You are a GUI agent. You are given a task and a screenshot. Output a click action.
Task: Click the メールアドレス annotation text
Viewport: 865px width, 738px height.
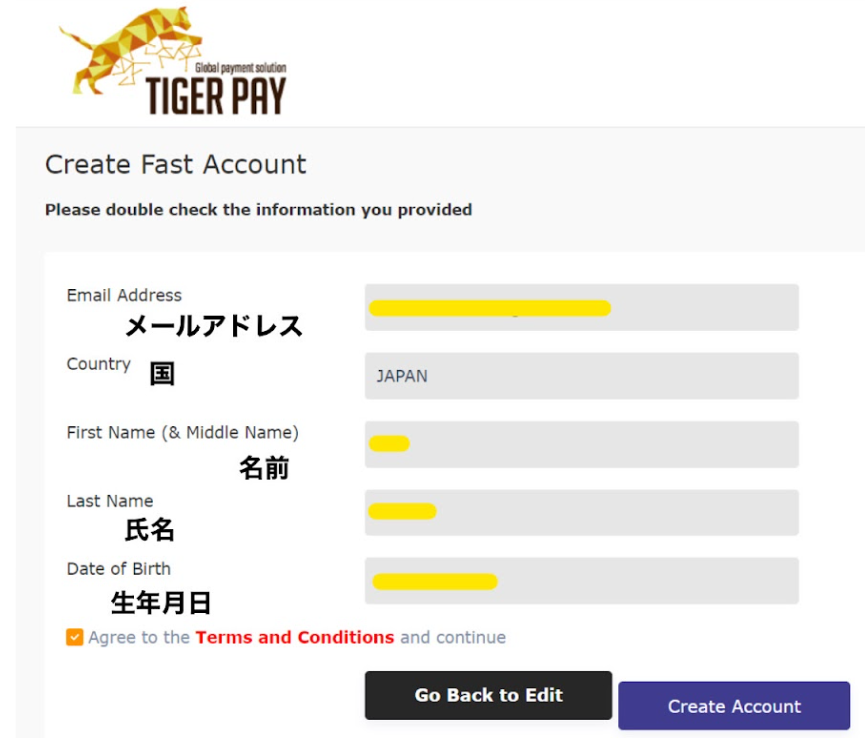coord(214,325)
